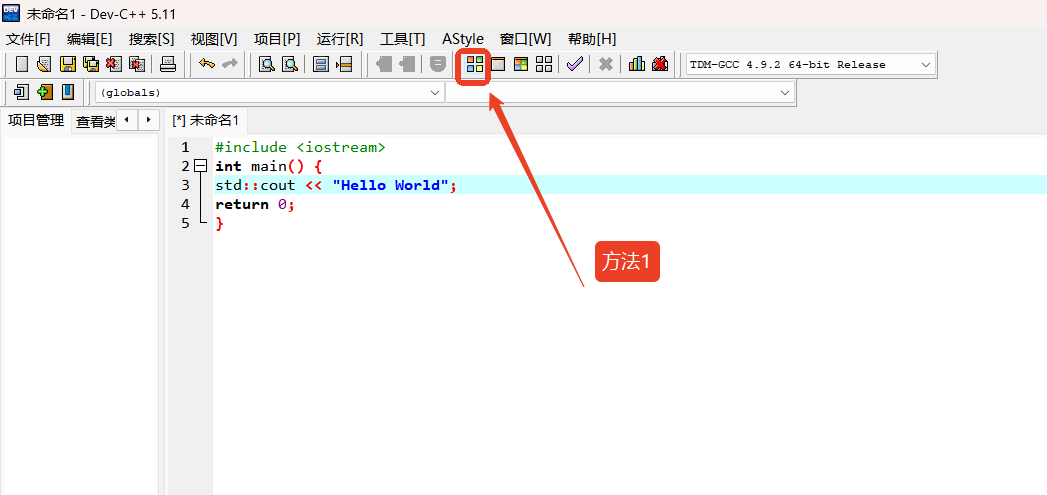Open the 项目[P] menu
The height and width of the screenshot is (495, 1047).
point(277,39)
